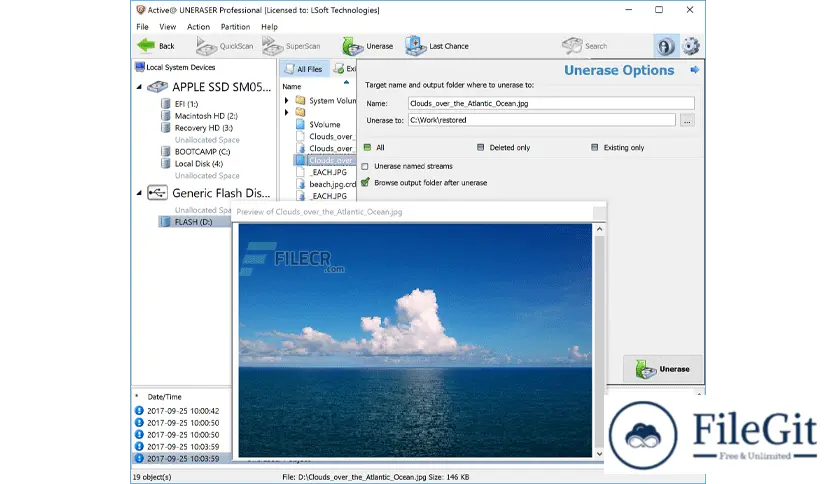Viewport: 836px width, 484px height.
Task: Open the Search tool
Action: [x=584, y=46]
